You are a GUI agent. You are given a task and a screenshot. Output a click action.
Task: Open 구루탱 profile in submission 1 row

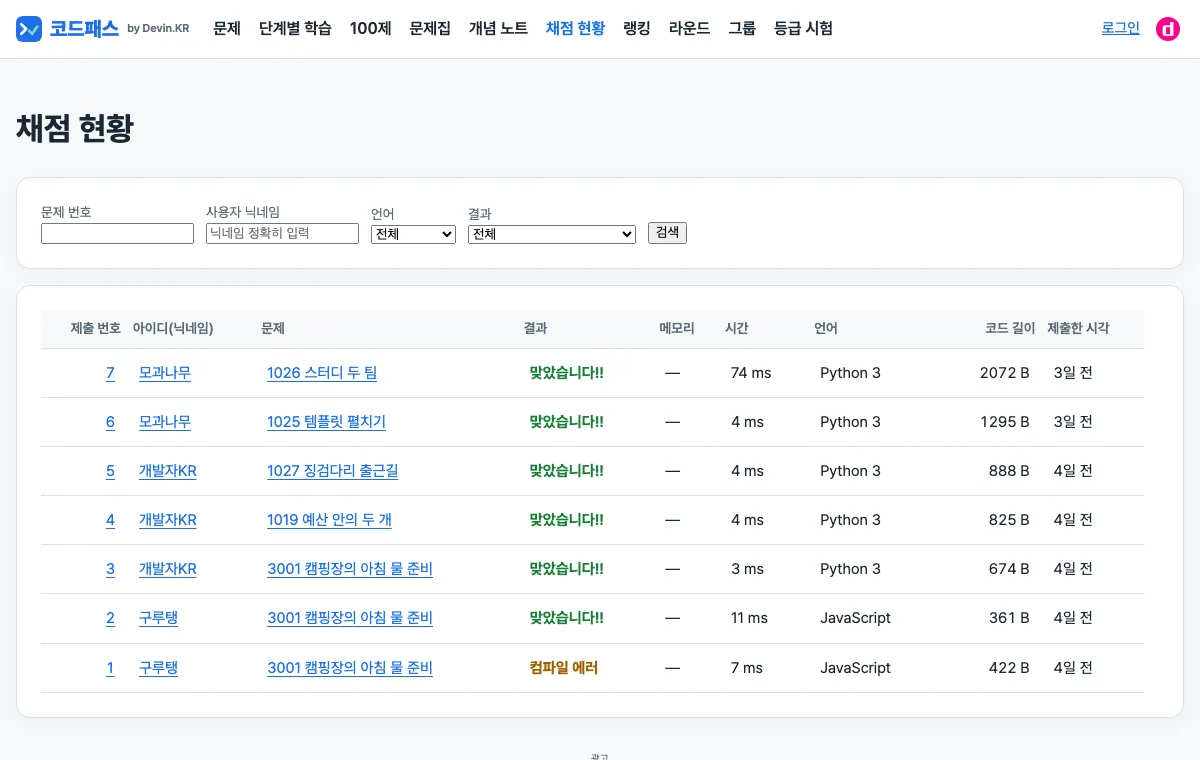[x=158, y=668]
